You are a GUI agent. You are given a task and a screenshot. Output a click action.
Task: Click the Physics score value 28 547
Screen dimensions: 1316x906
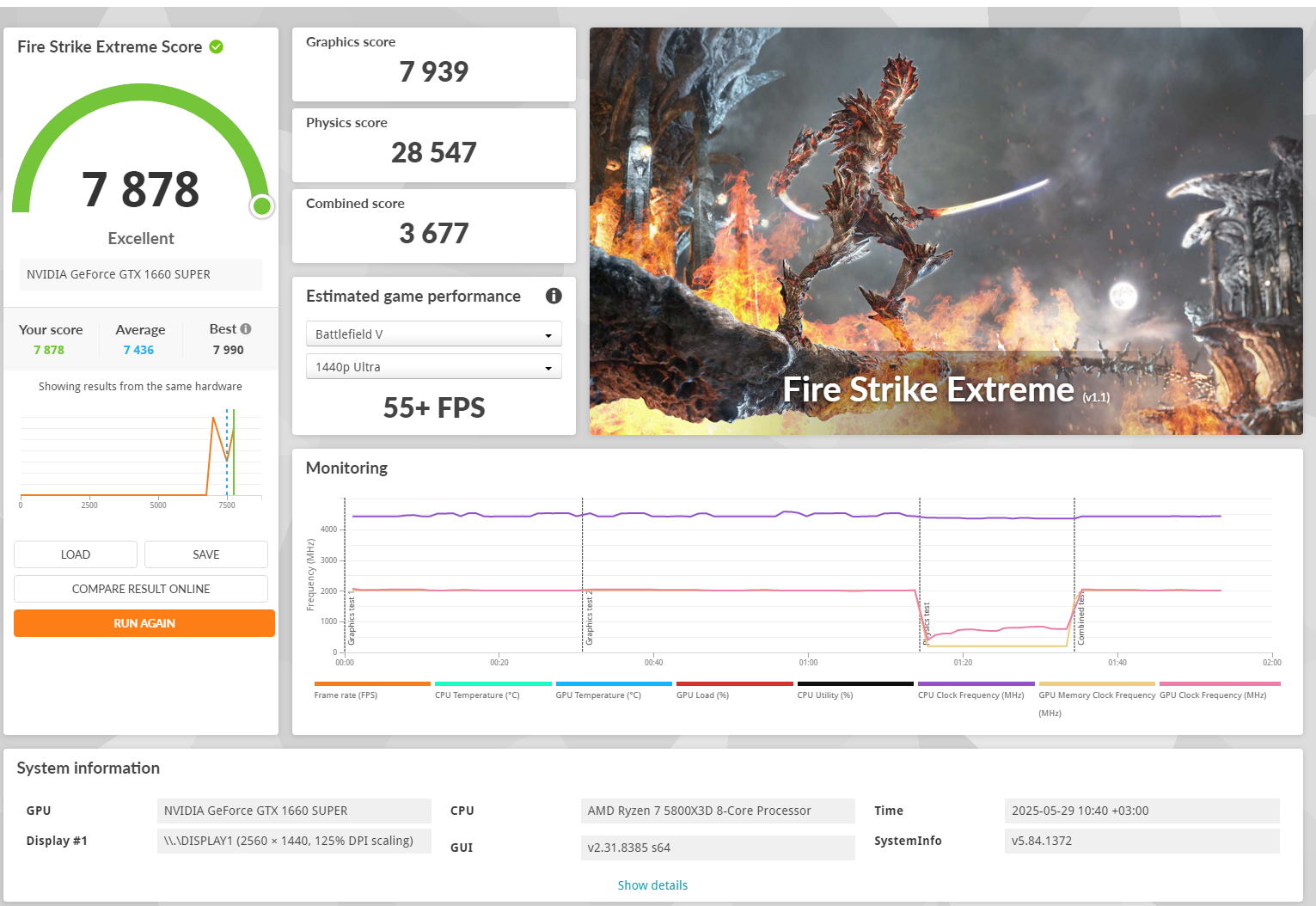(434, 152)
